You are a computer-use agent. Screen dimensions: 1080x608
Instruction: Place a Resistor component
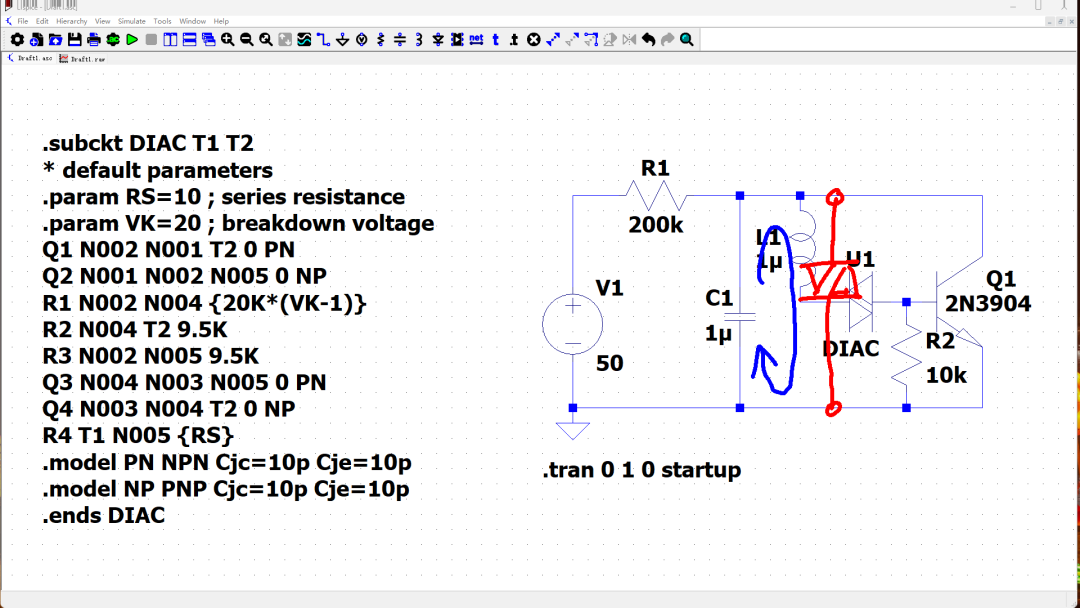(x=381, y=40)
